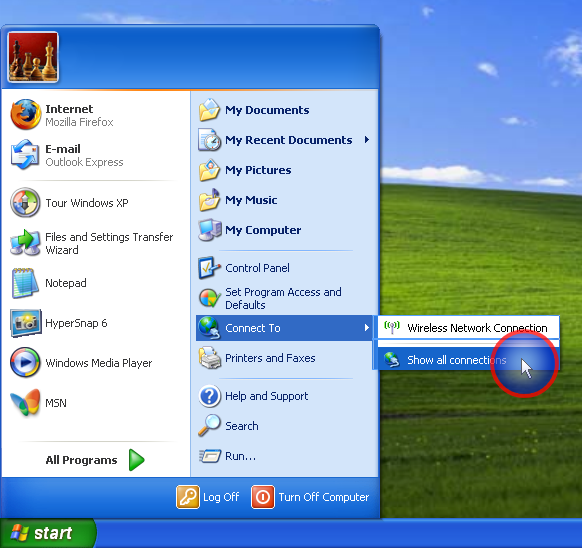Image resolution: width=582 pixels, height=548 pixels.
Task: Open Mozilla Firefox icon
Action: point(25,114)
